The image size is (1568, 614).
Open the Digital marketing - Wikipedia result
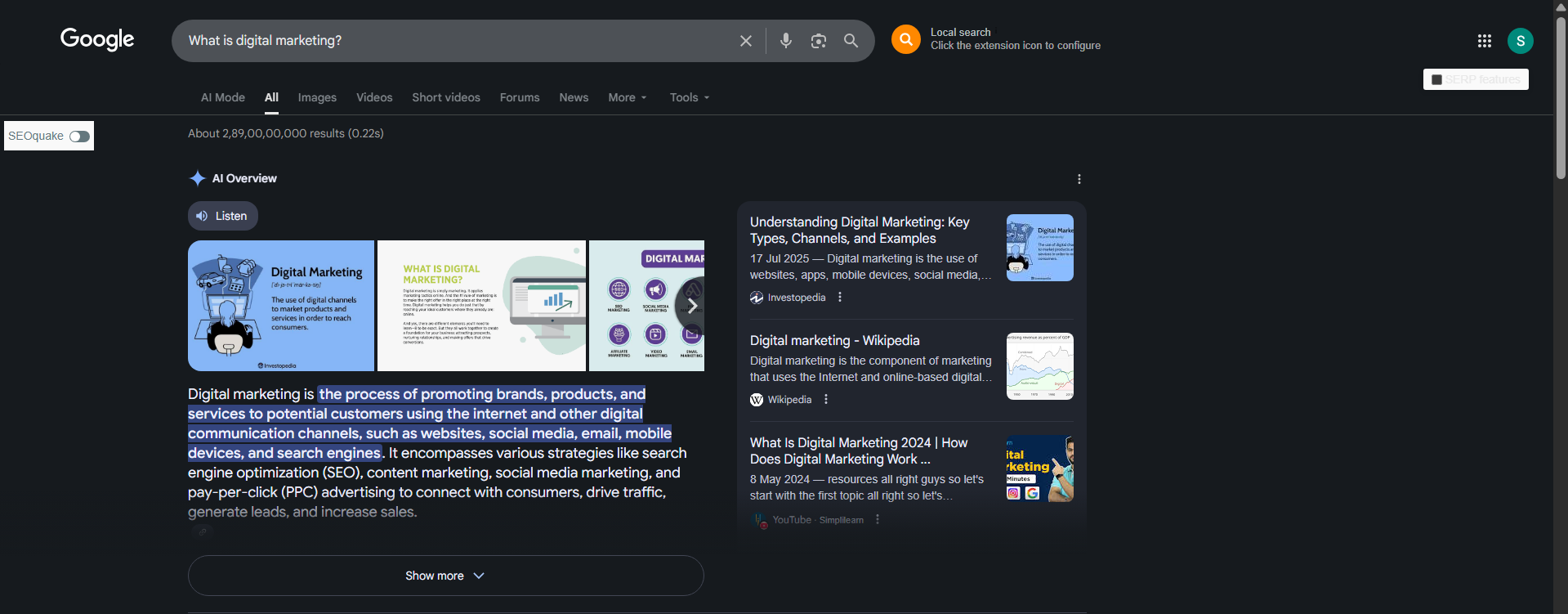(834, 341)
